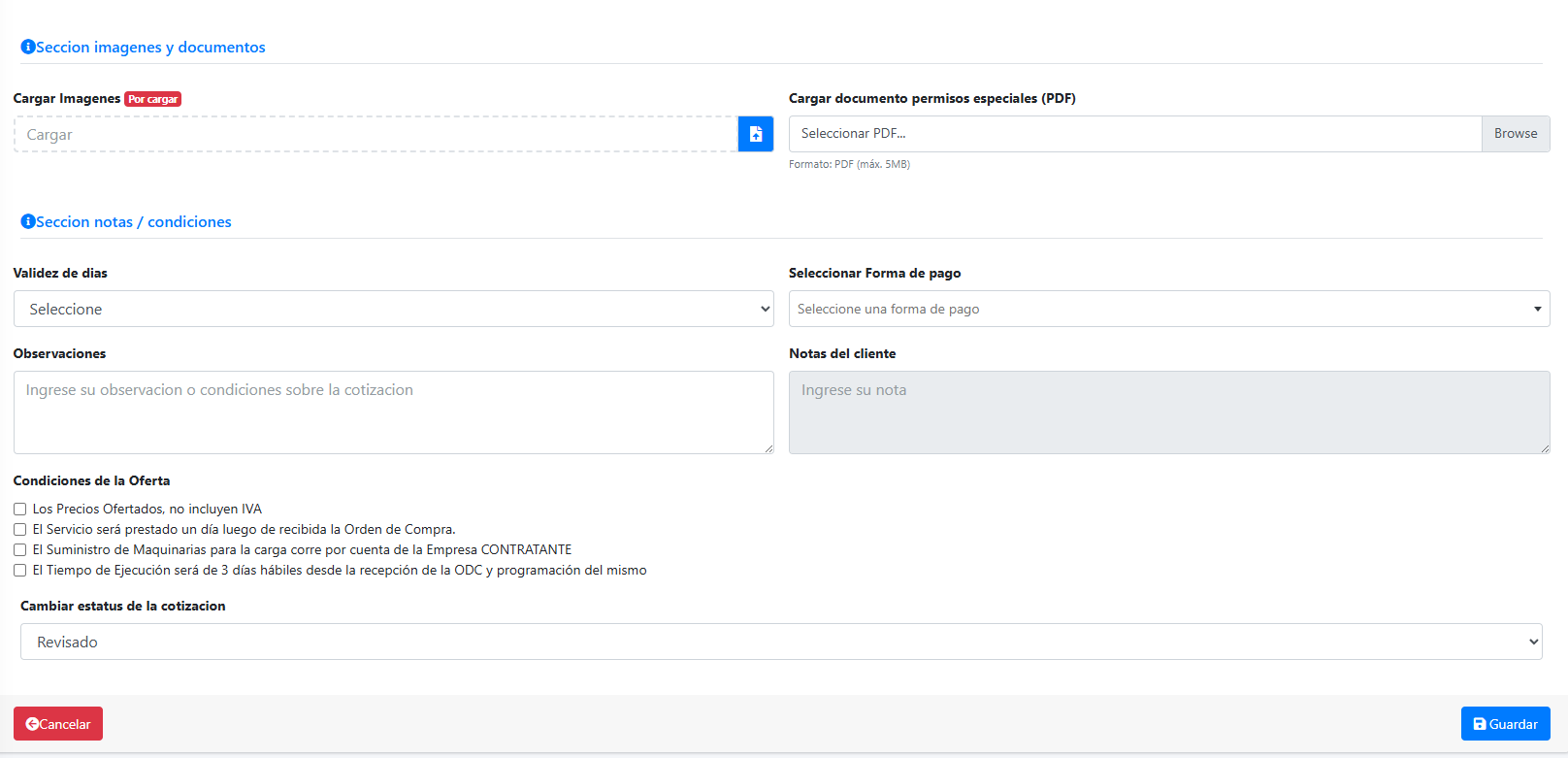1568x758 pixels.
Task: Open the Validez de dias dropdown
Action: pos(393,309)
